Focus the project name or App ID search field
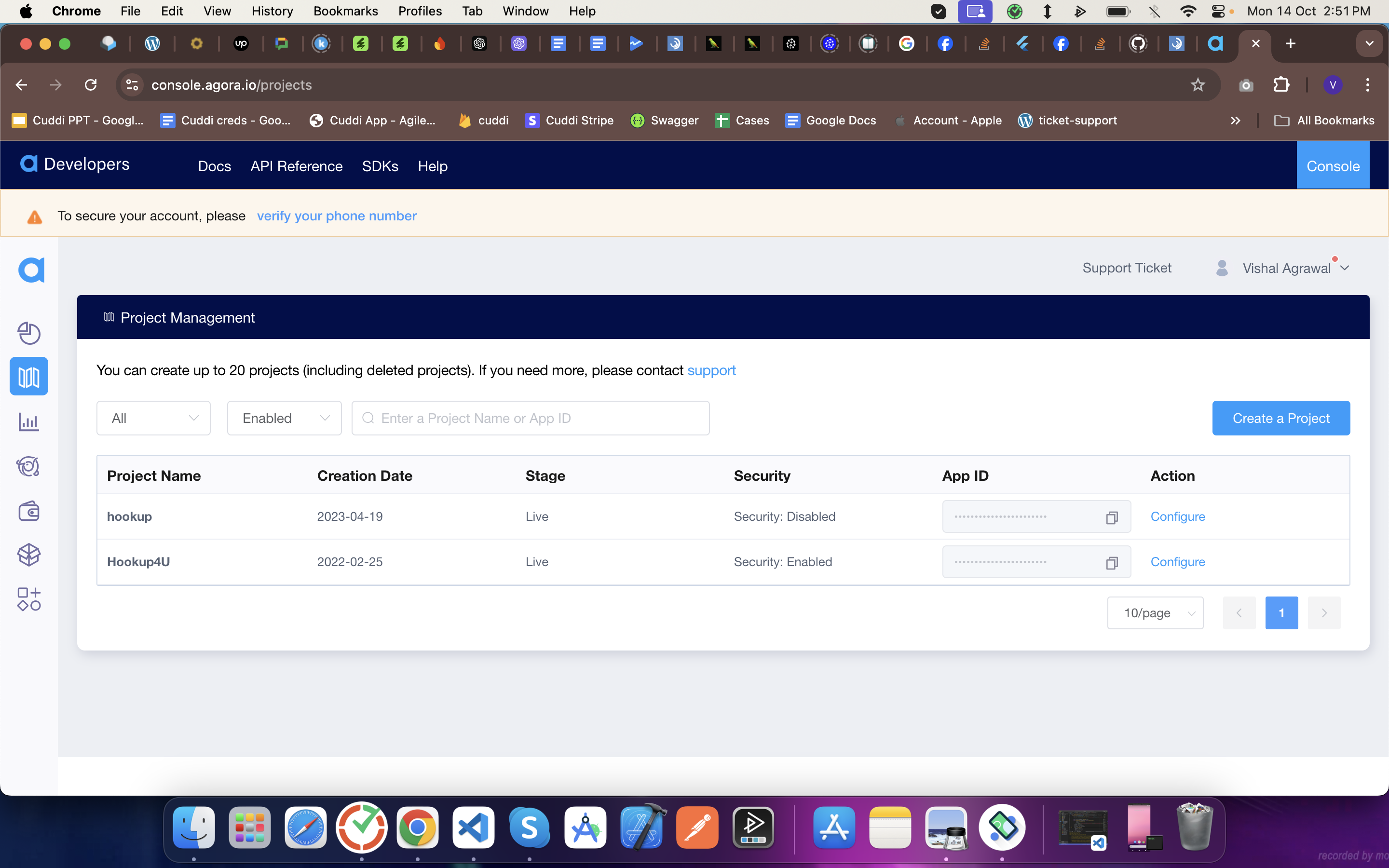 [x=531, y=418]
